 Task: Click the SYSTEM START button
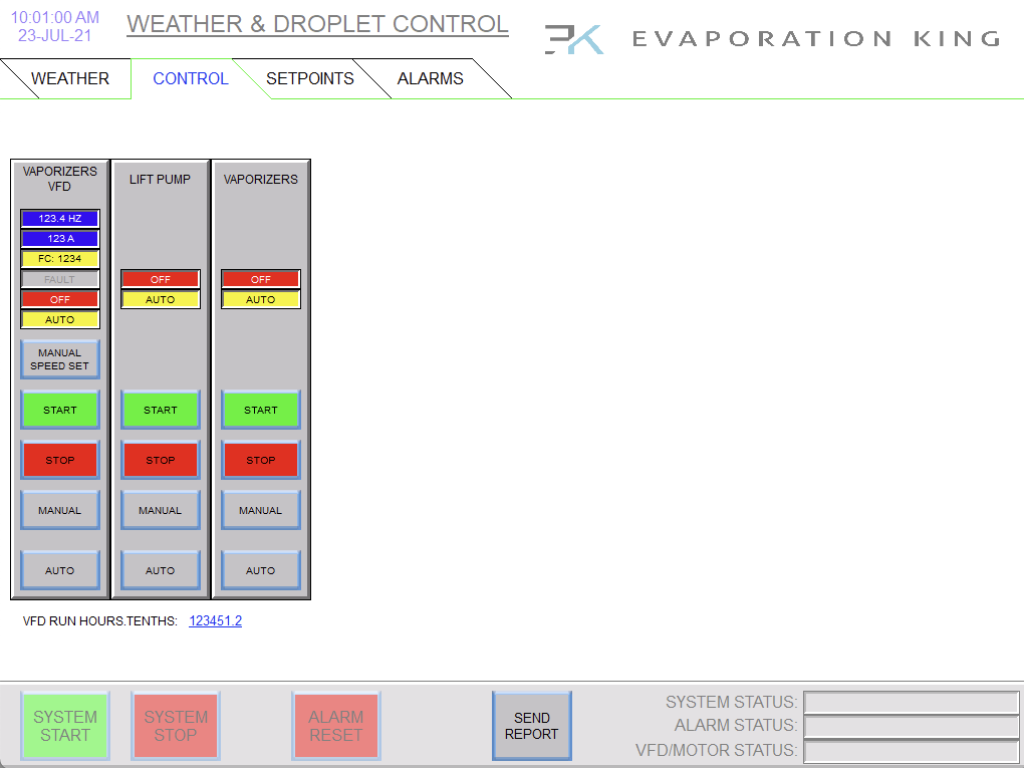pyautogui.click(x=65, y=726)
